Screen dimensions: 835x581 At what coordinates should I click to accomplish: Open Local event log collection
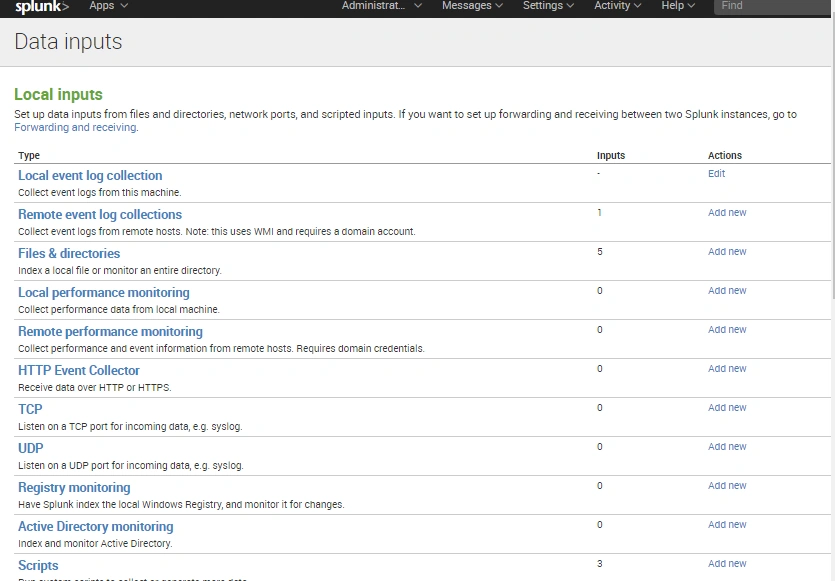90,175
